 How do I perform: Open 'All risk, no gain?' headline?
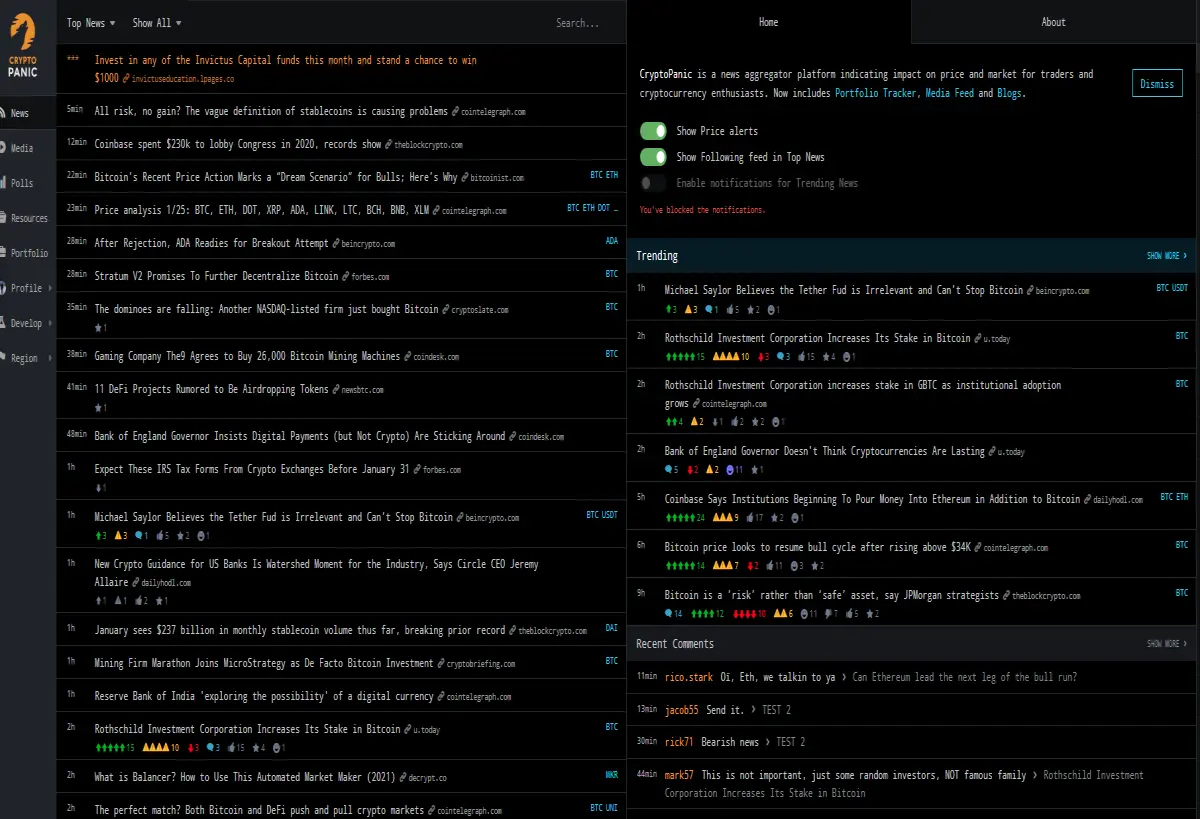tap(271, 111)
